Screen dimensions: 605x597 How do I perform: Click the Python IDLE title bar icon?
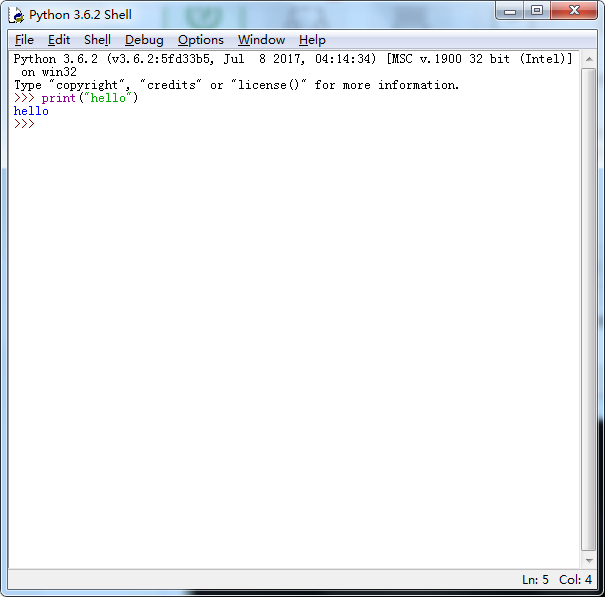[16, 15]
